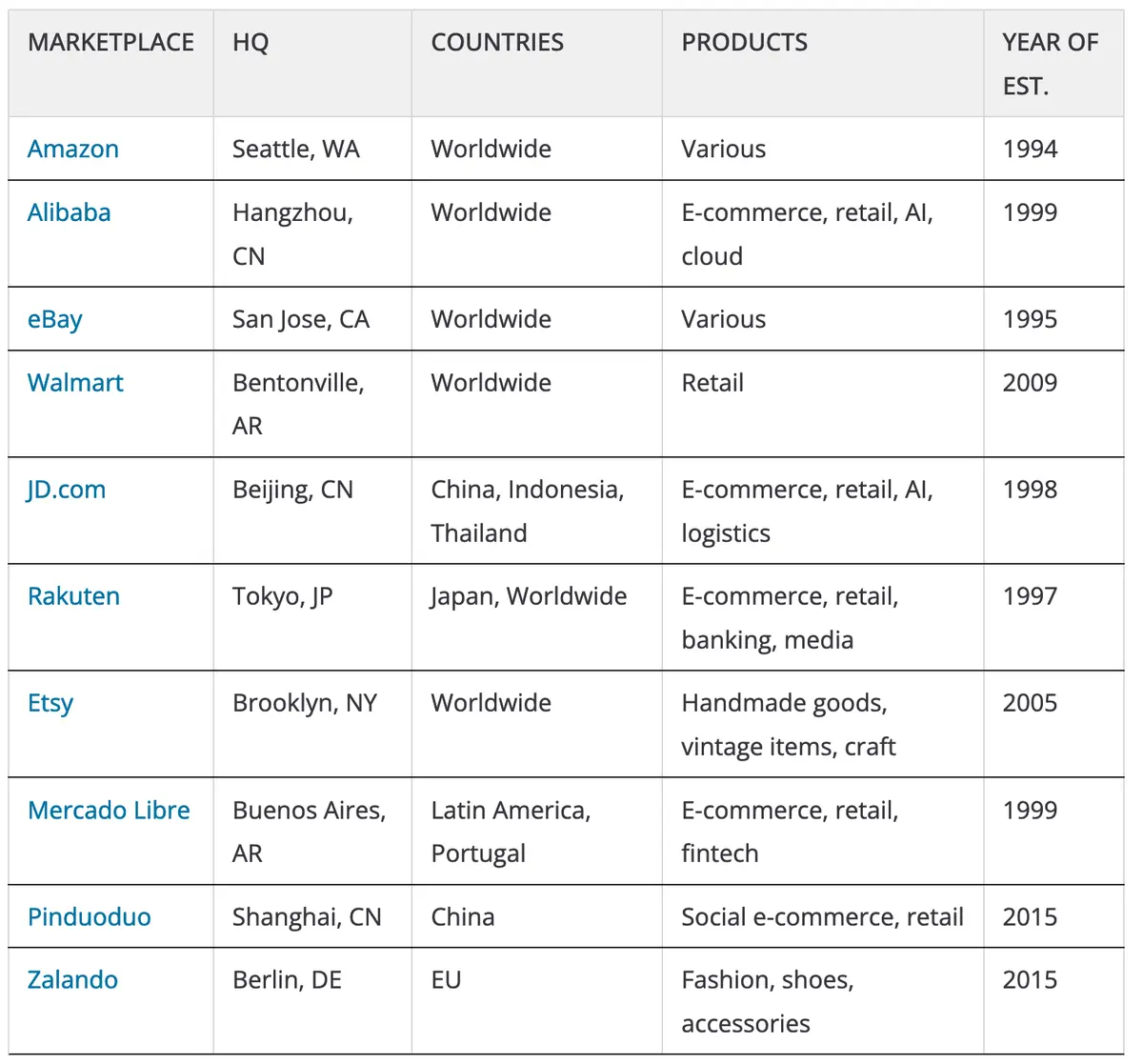Viewport: 1143px width, 1064px height.
Task: Go to the Pinduoduo link
Action: [89, 917]
